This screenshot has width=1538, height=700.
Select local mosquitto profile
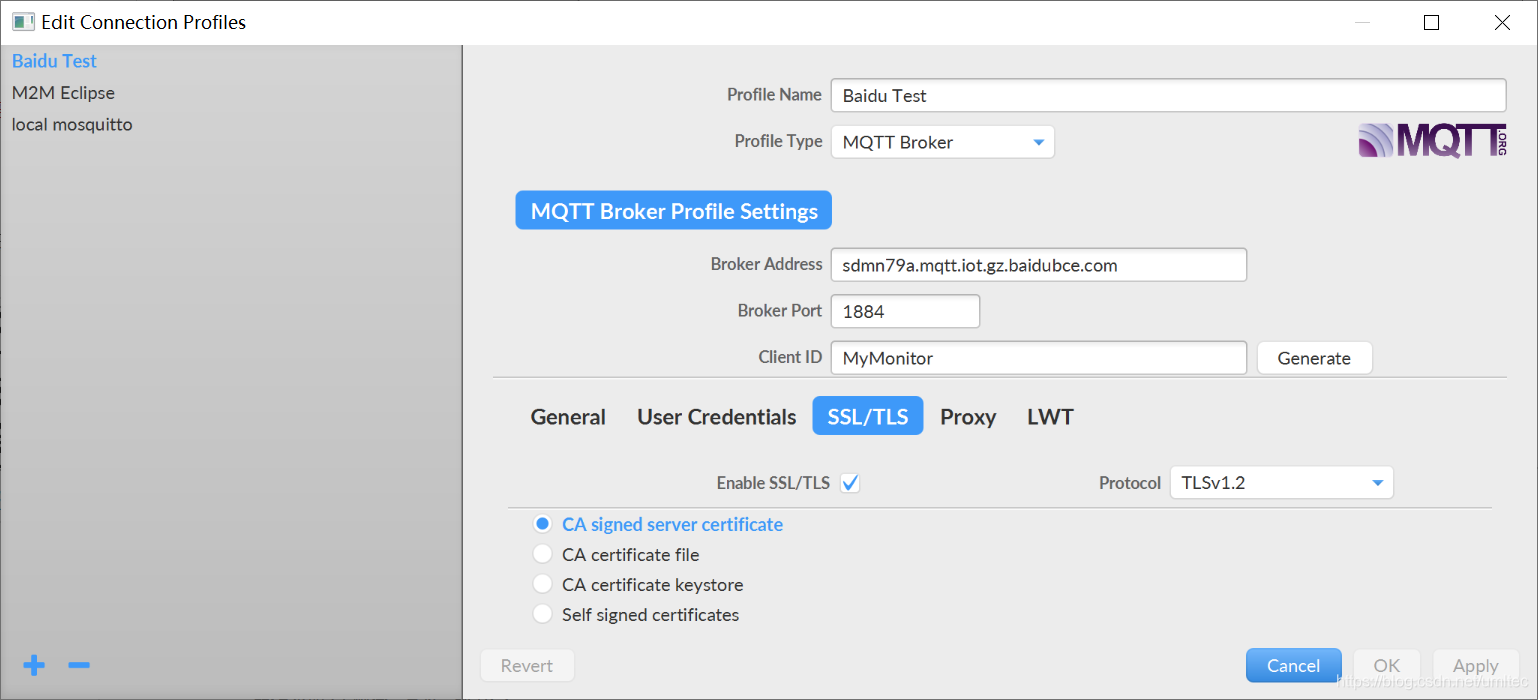coord(72,125)
